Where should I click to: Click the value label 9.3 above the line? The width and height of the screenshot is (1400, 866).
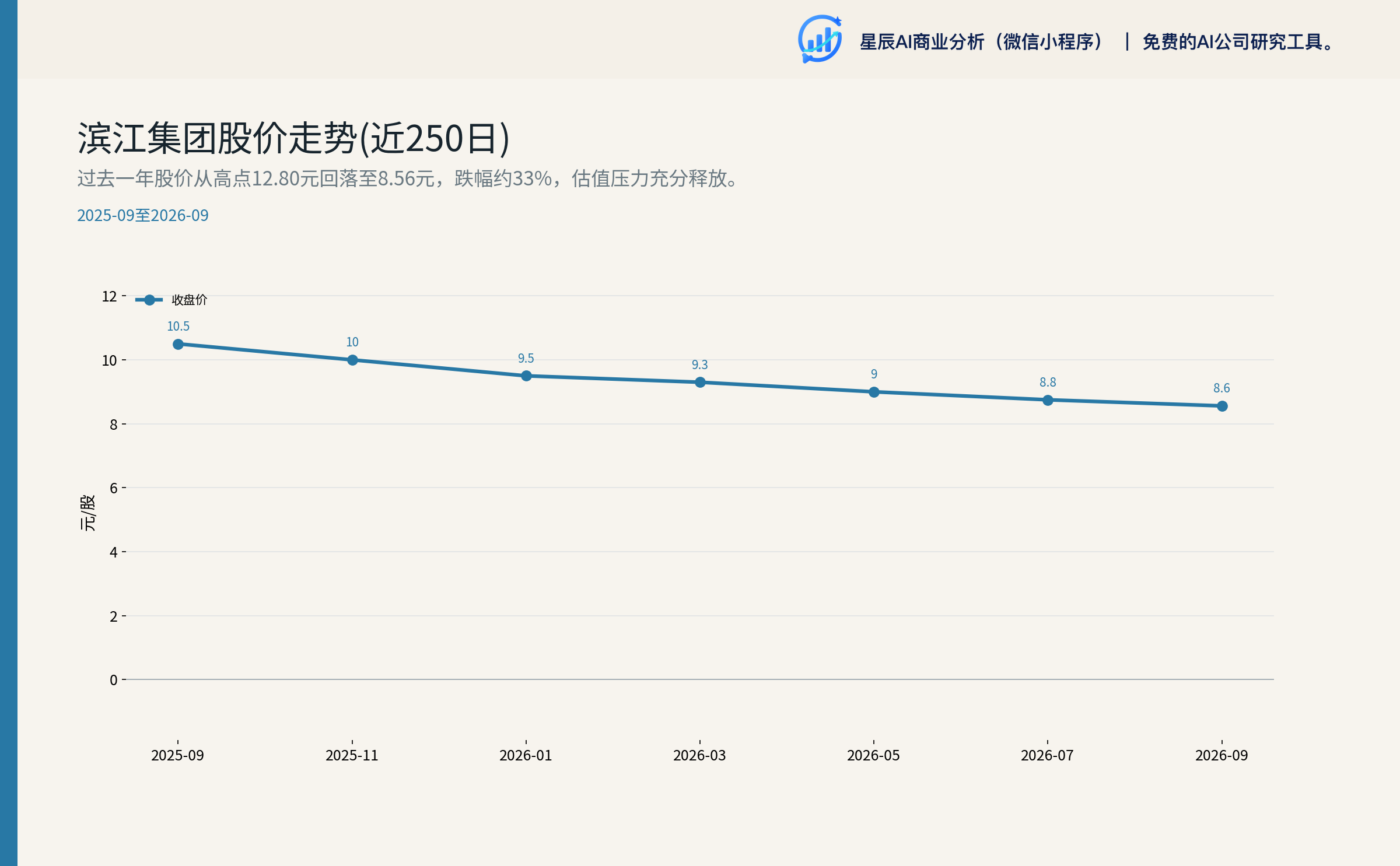[700, 364]
